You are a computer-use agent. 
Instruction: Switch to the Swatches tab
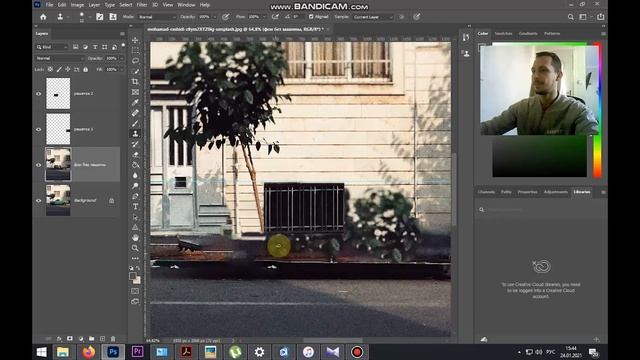pos(503,33)
